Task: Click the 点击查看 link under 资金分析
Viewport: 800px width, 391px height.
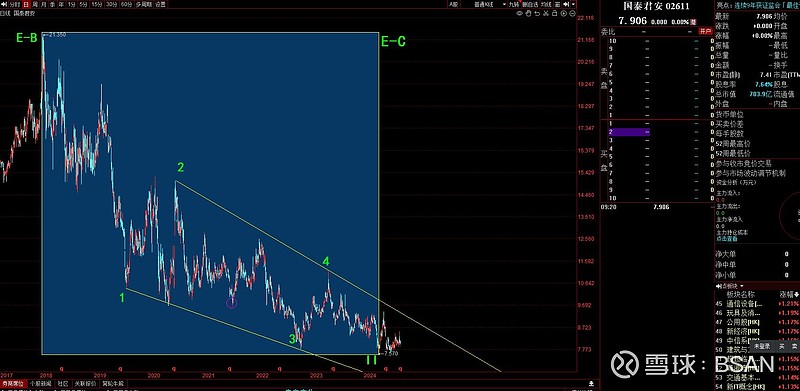Action: (x=726, y=238)
